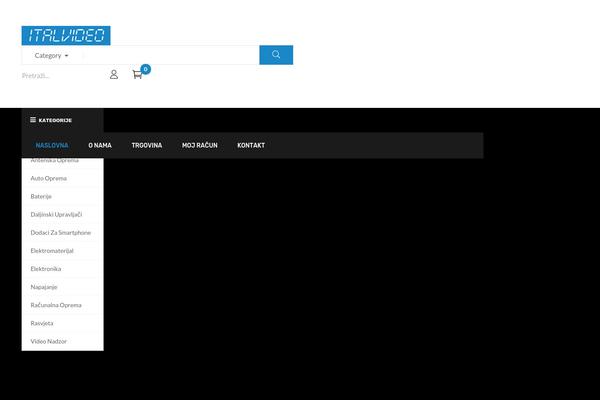Click the cart item count badge
600x400 pixels.
pos(145,69)
